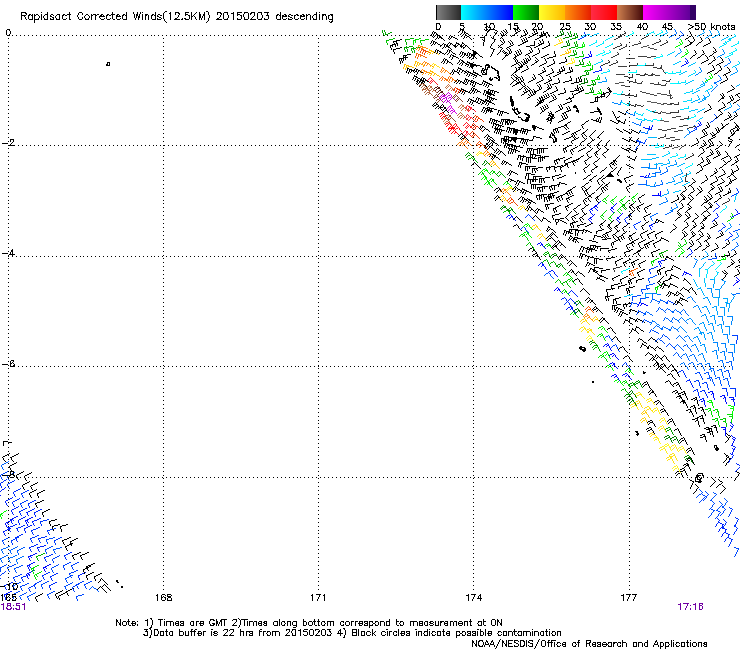Click the '45' legend scale label

667,27
